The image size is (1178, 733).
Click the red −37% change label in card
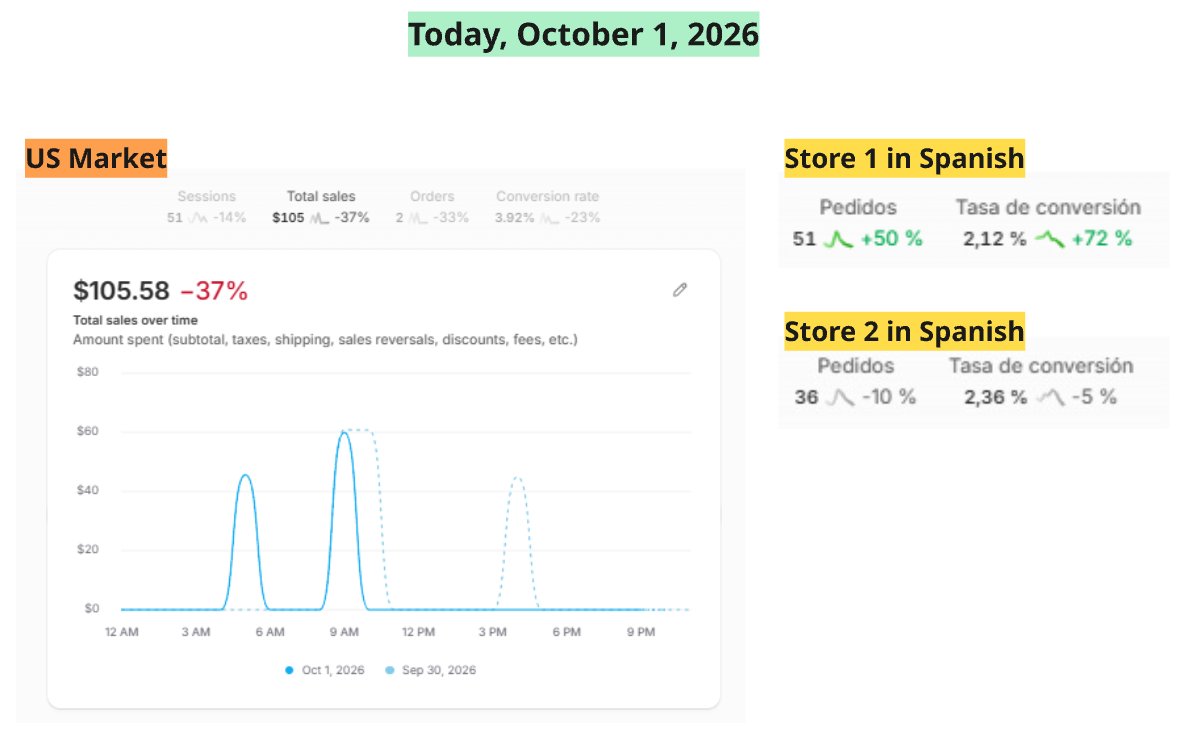(x=214, y=291)
